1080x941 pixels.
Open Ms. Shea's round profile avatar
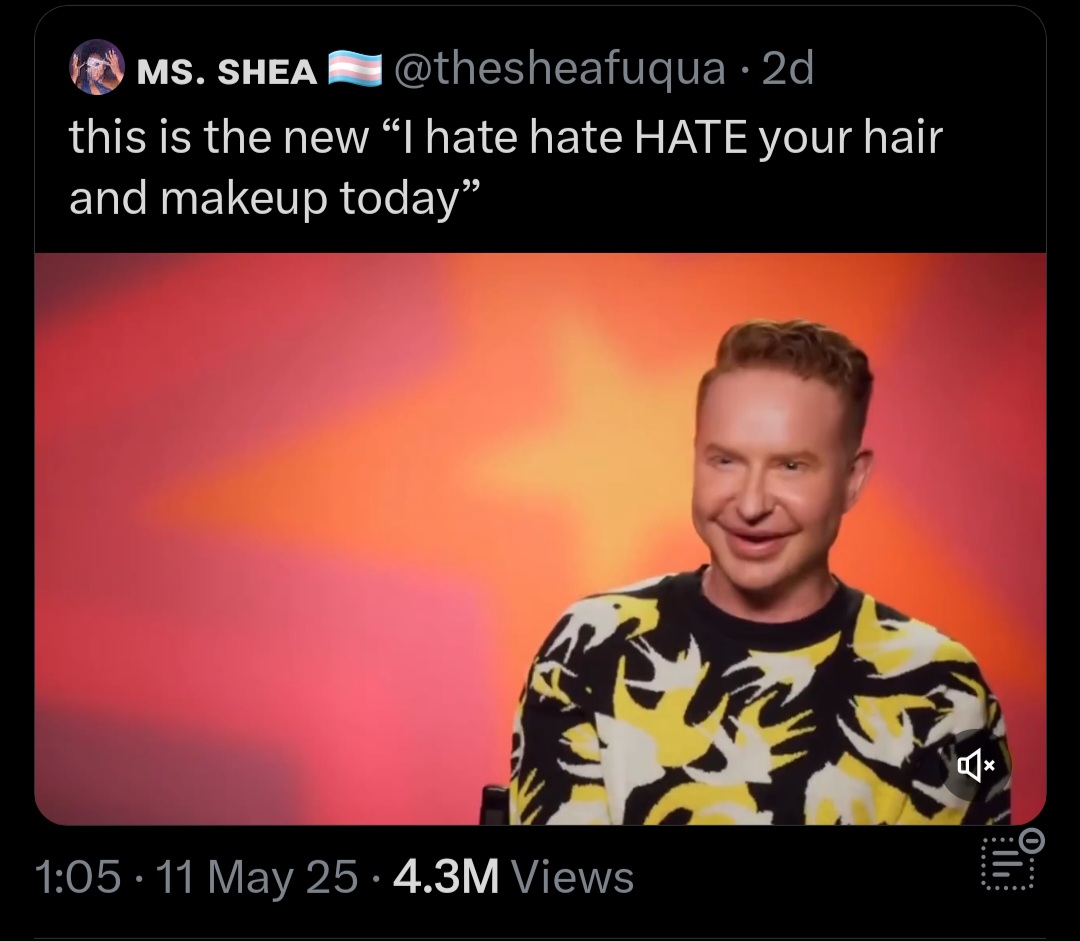point(97,68)
